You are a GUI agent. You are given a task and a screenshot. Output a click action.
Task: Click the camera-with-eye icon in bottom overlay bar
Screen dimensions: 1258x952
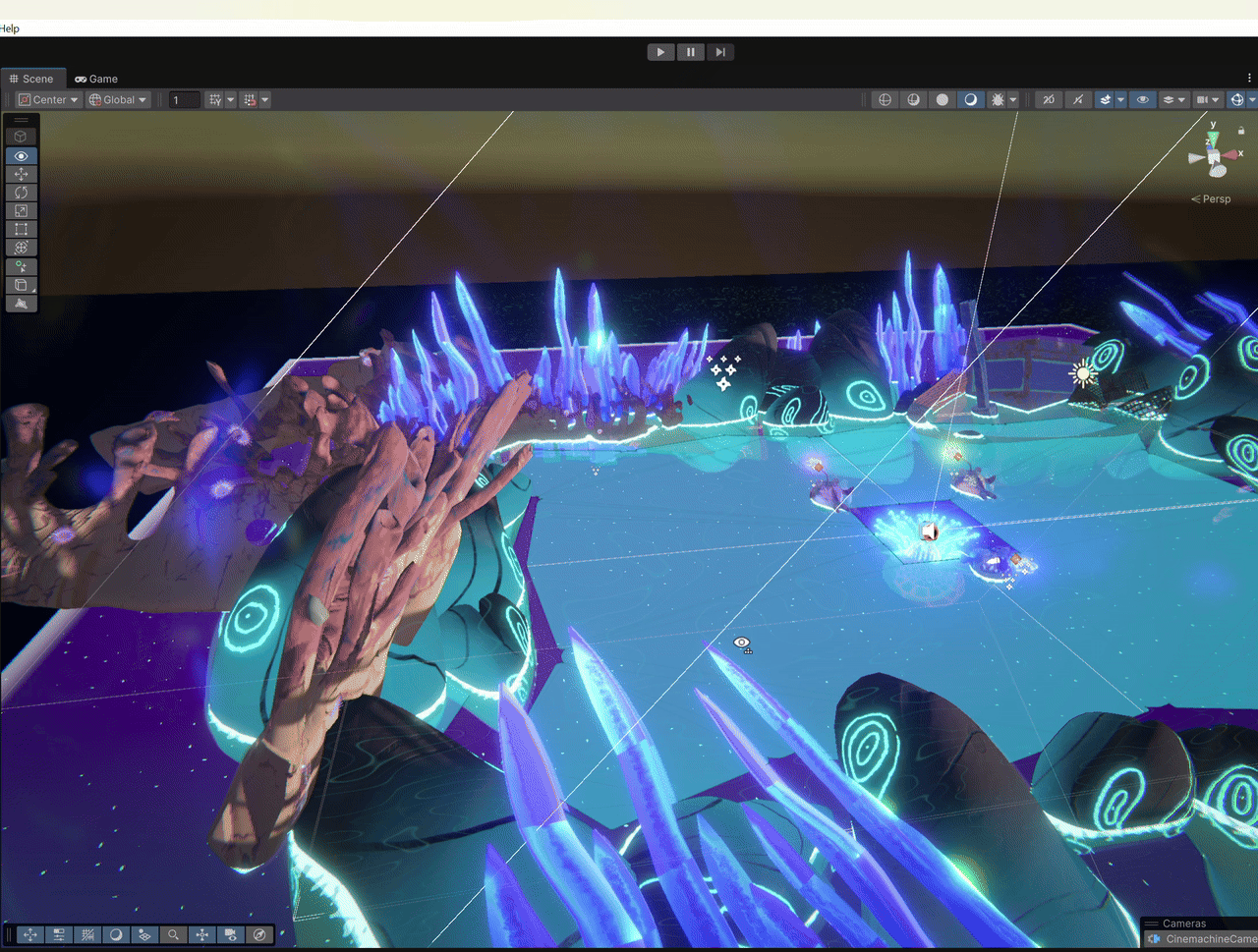click(x=230, y=935)
